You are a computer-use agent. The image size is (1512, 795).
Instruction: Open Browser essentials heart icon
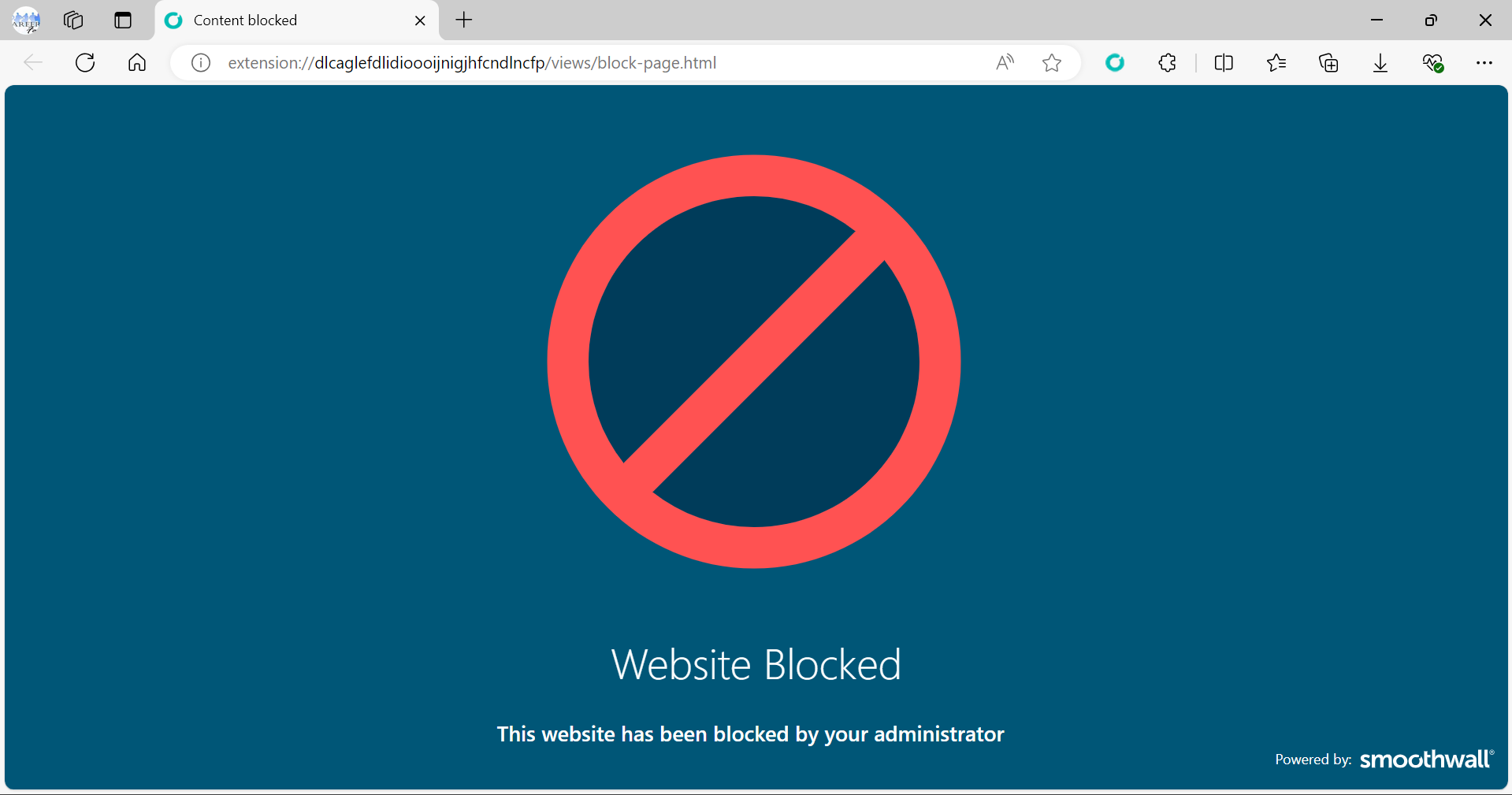pyautogui.click(x=1433, y=62)
